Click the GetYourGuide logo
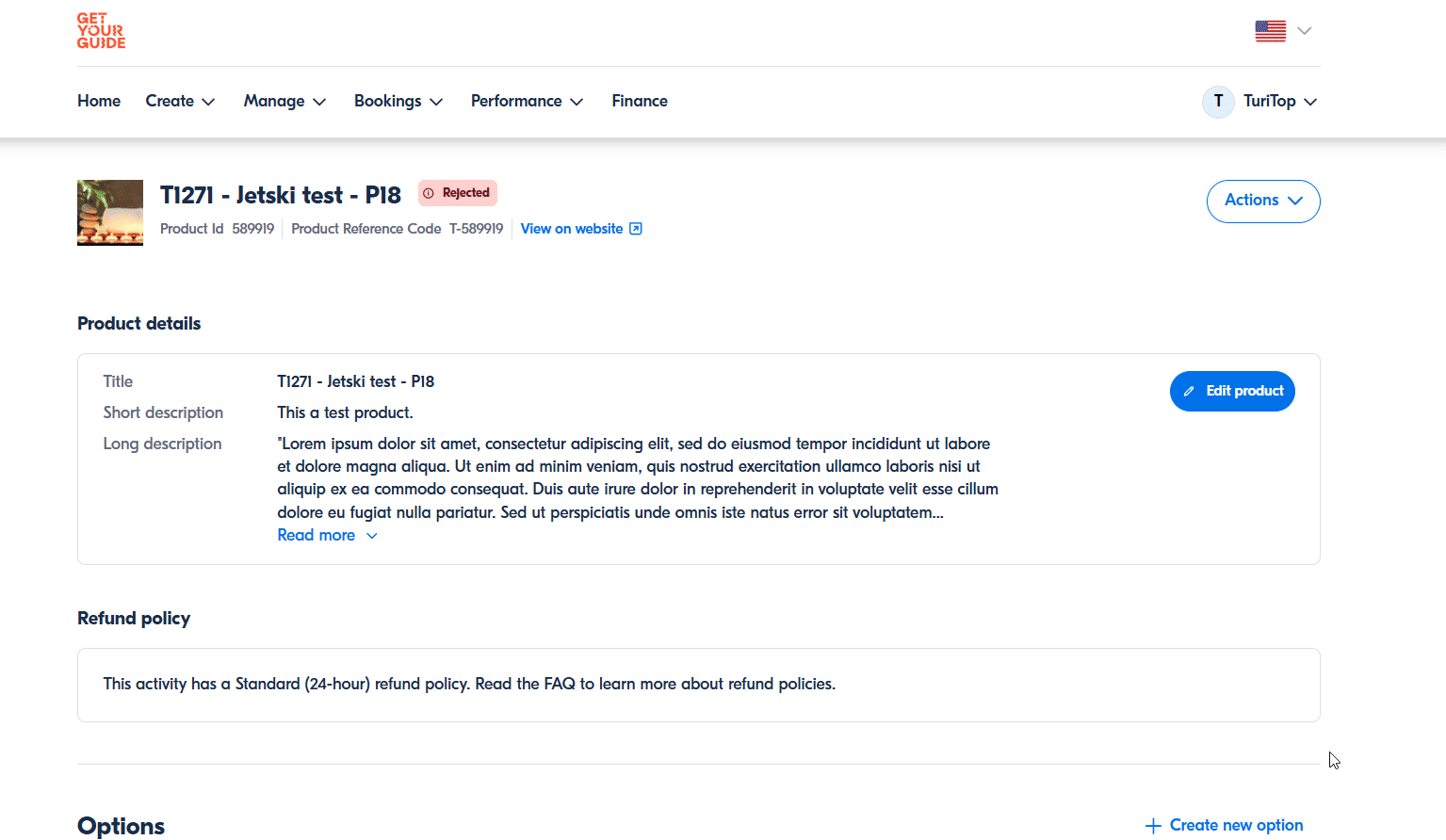 pyautogui.click(x=101, y=31)
